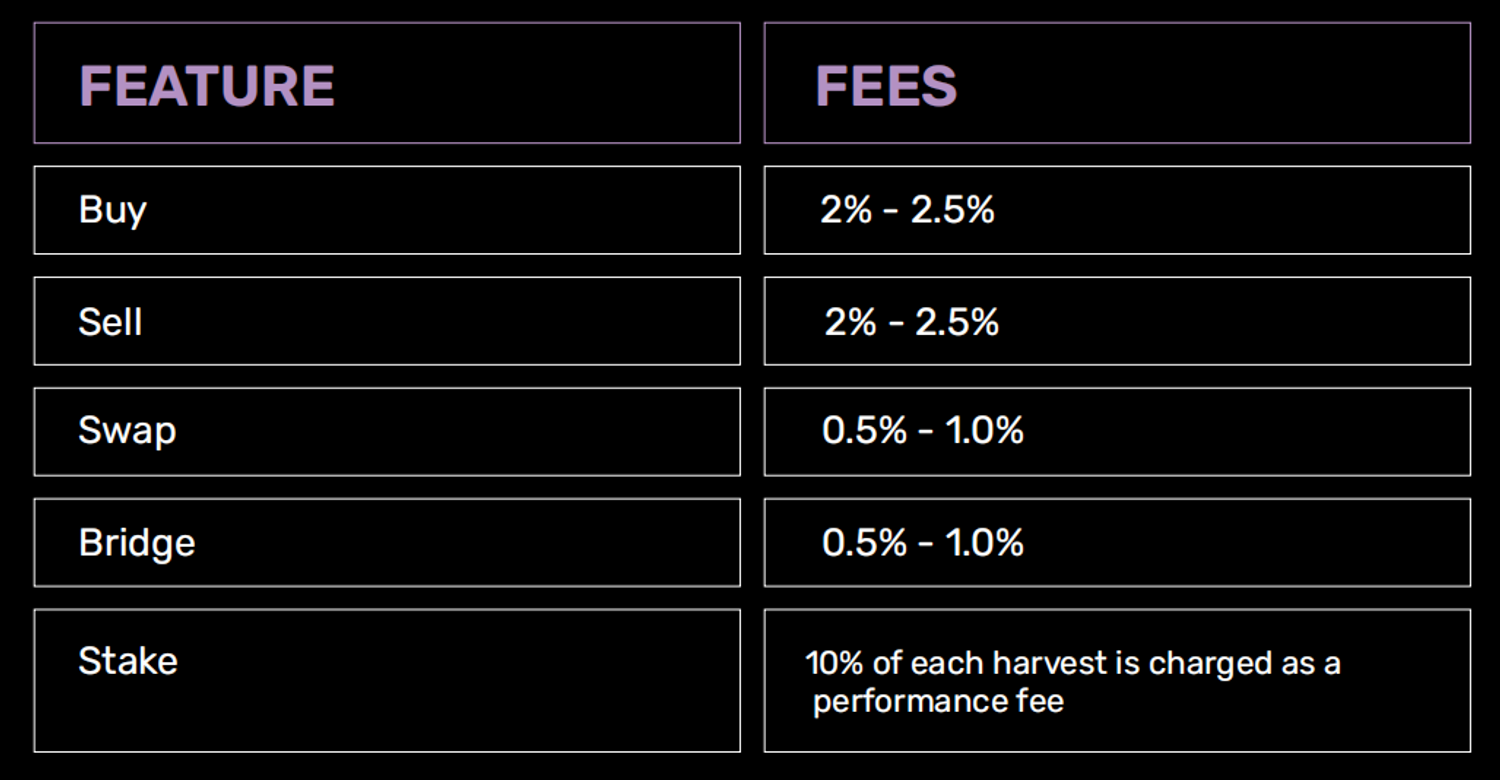Click the Swap fee cell showing 0.5% - 1.0%
Viewport: 1500px width, 780px height.
pos(1117,431)
